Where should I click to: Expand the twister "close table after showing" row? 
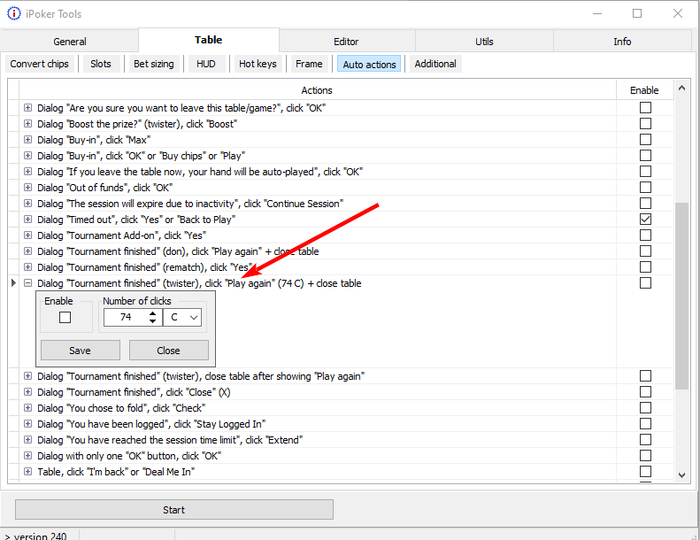(28, 376)
